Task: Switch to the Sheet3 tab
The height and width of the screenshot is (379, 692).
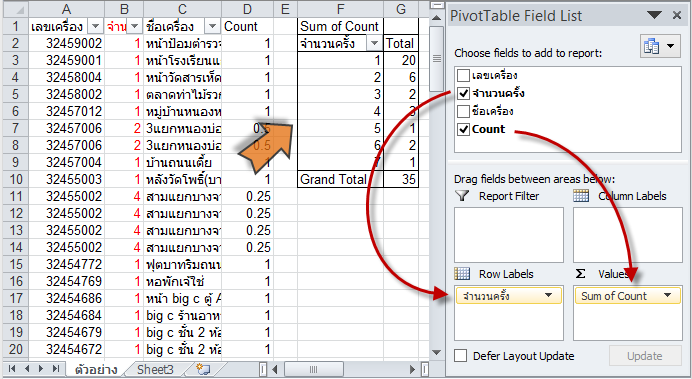Action: (155, 370)
